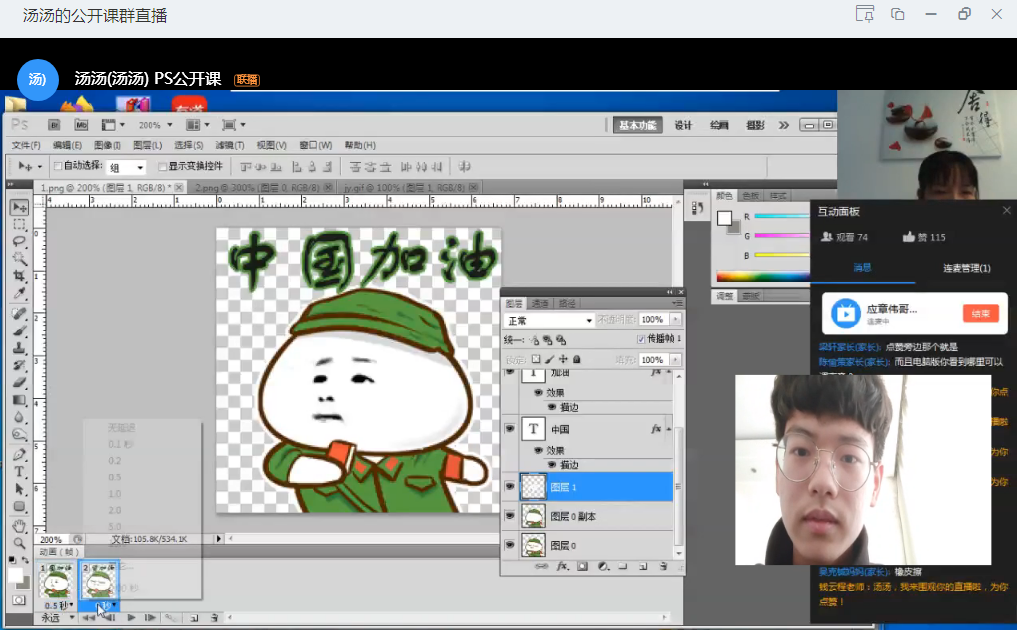The image size is (1017, 630).
Task: Enable the 自动选择 checkbox
Action: click(58, 166)
